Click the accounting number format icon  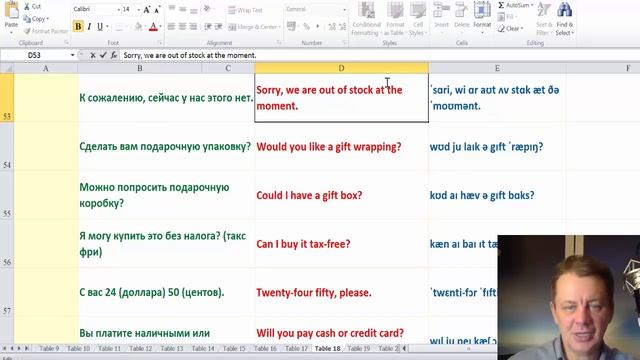coord(291,27)
